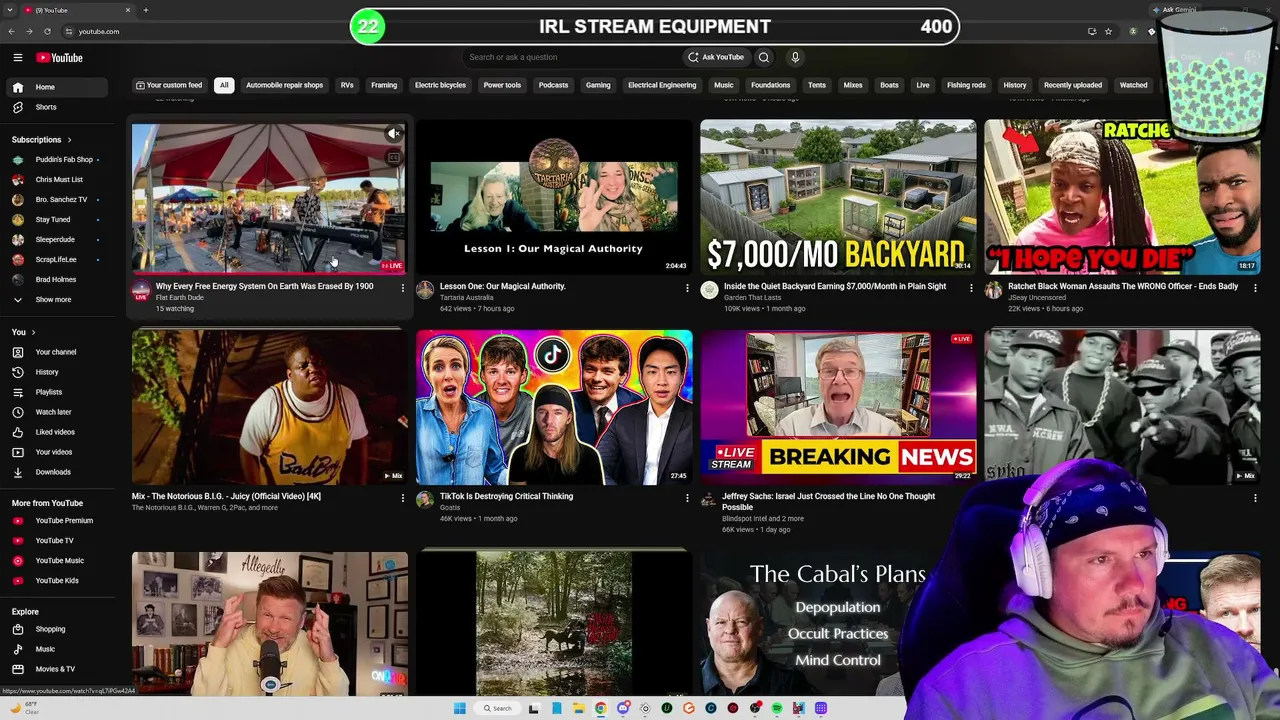Select the All filter chip
The height and width of the screenshot is (720, 1280).
[x=224, y=85]
